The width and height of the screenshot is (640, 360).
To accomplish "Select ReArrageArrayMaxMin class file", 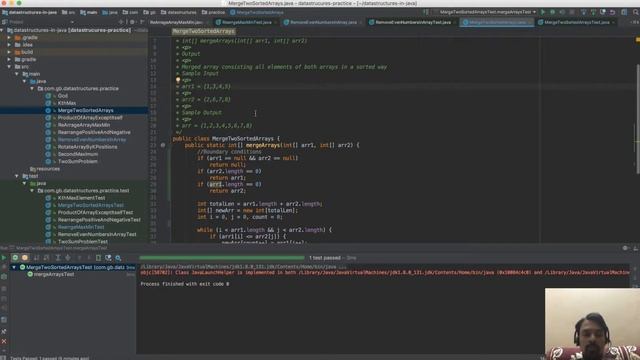I will (84, 125).
